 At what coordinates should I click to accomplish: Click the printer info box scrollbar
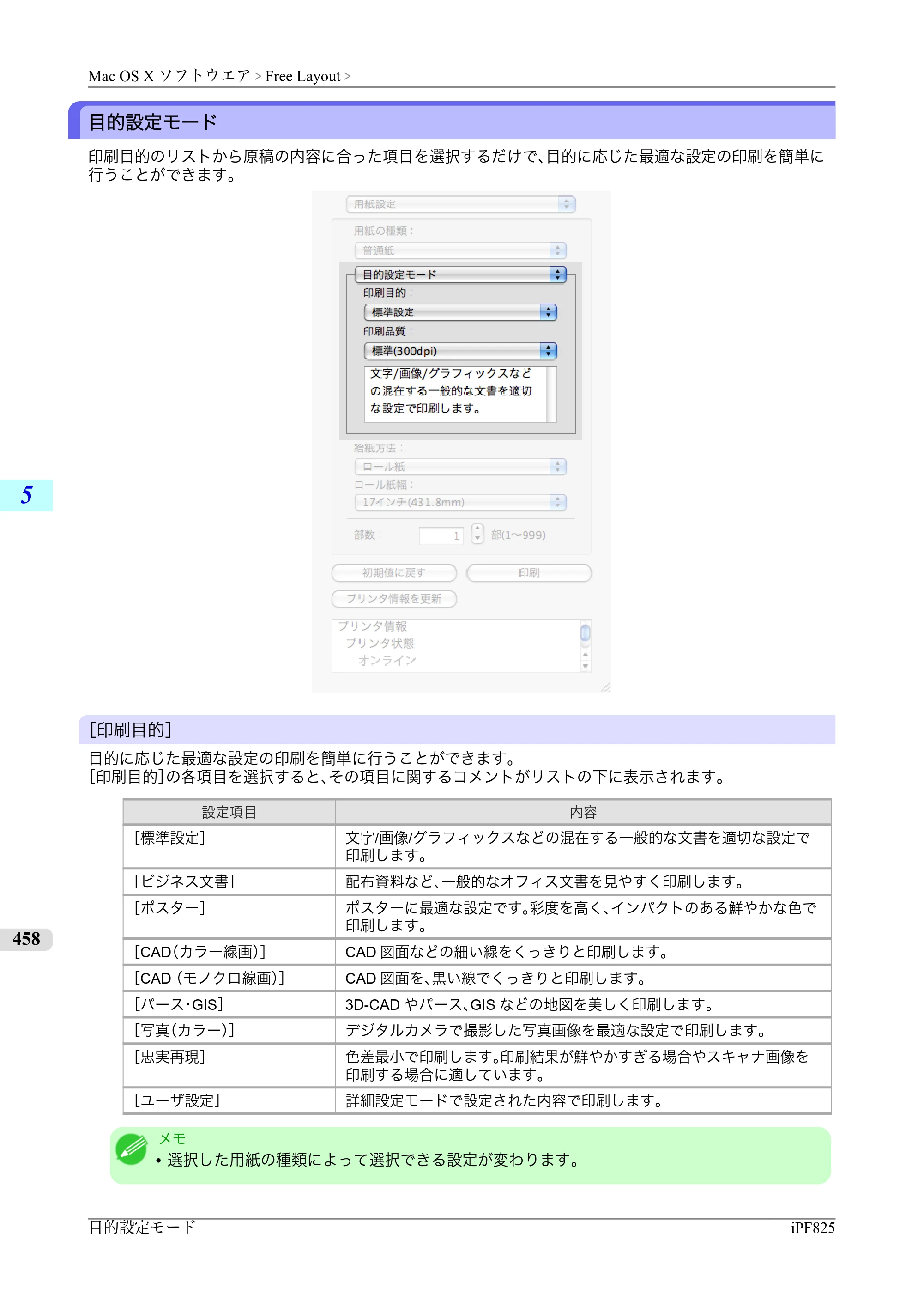pyautogui.click(x=586, y=646)
